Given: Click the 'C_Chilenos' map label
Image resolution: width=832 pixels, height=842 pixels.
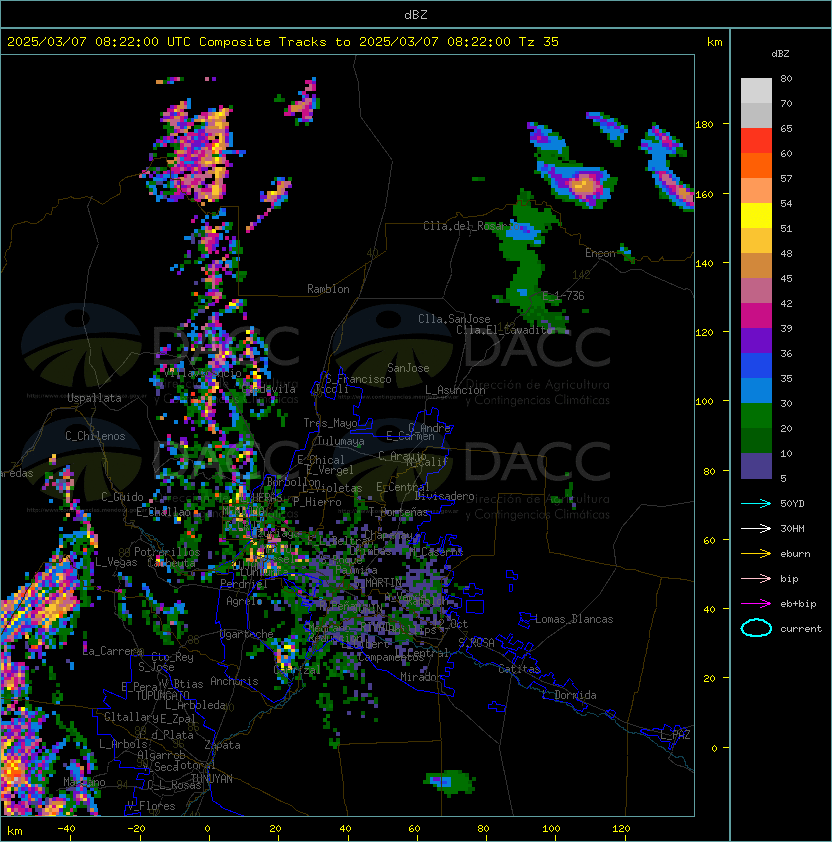Looking at the screenshot, I should point(95,436).
